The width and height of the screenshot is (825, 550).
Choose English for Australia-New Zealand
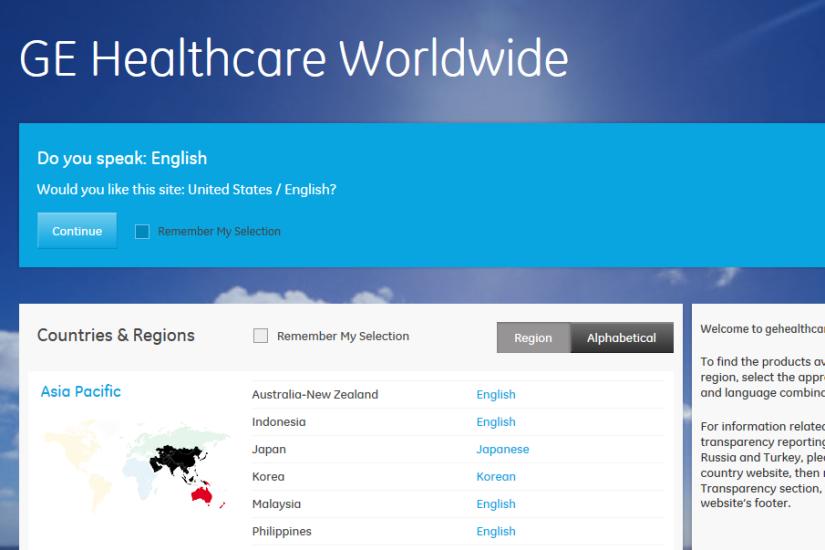(496, 395)
